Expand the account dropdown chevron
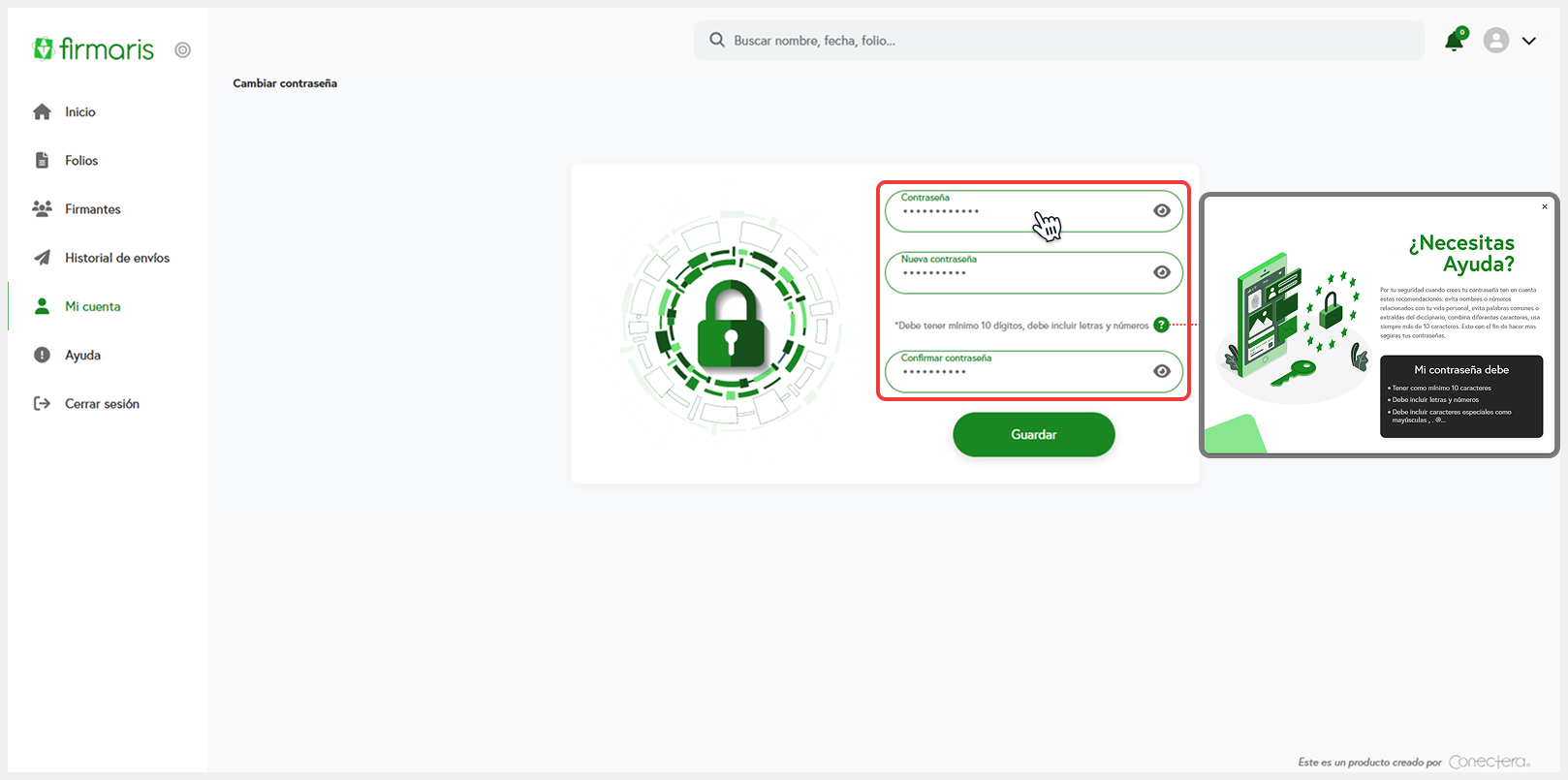Screen dimensions: 1568x780 (x=1529, y=41)
